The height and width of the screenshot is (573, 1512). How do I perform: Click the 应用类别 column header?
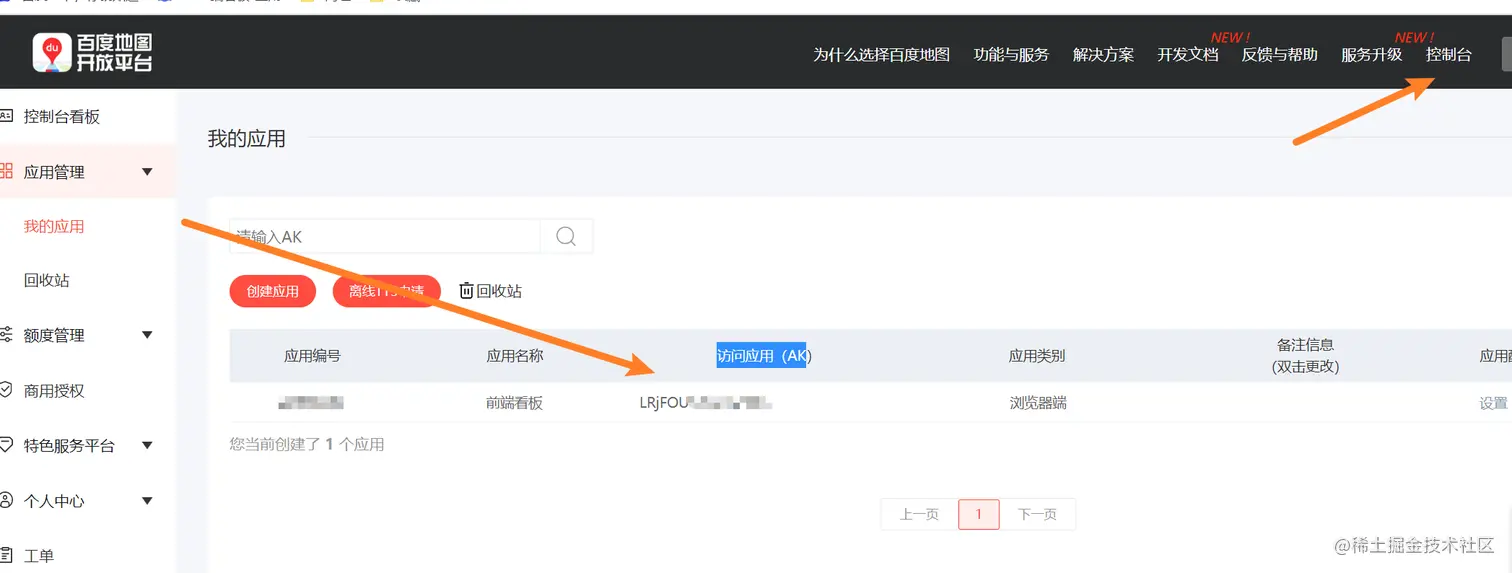tap(1037, 355)
